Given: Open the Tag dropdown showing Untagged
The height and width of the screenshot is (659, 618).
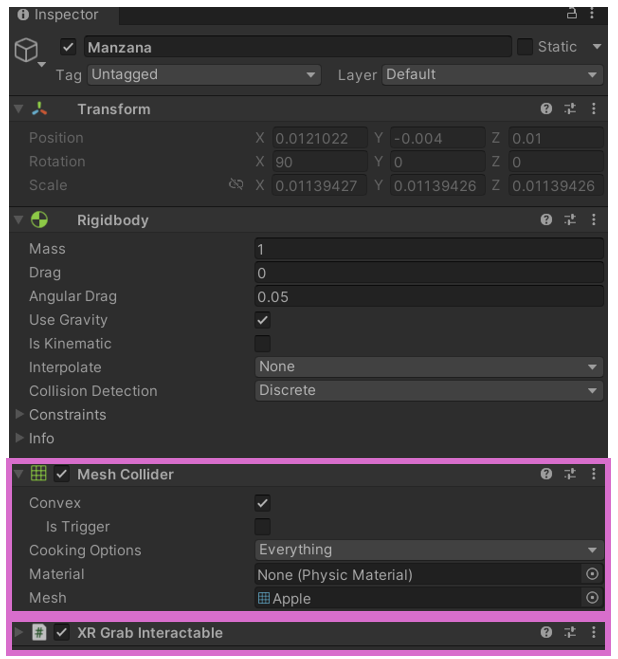Looking at the screenshot, I should (x=204, y=75).
